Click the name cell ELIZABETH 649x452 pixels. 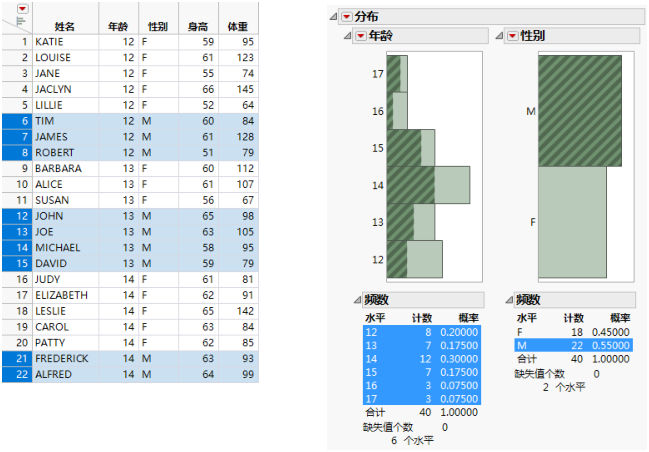click(65, 295)
